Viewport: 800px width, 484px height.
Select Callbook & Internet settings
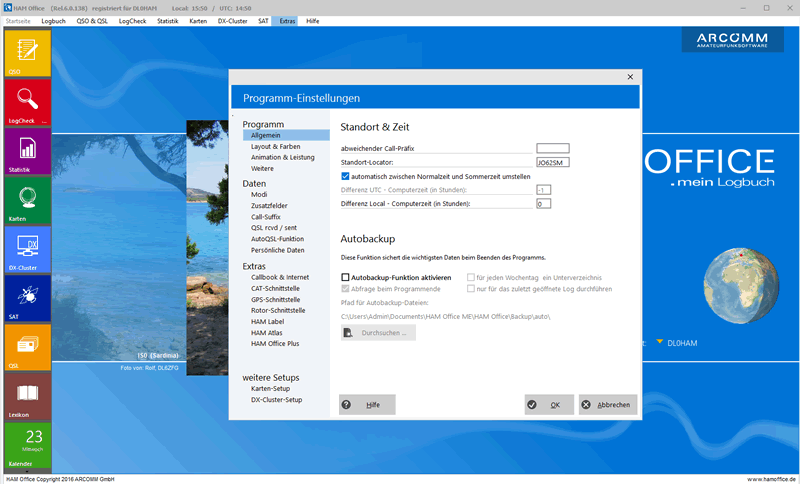coord(280,277)
